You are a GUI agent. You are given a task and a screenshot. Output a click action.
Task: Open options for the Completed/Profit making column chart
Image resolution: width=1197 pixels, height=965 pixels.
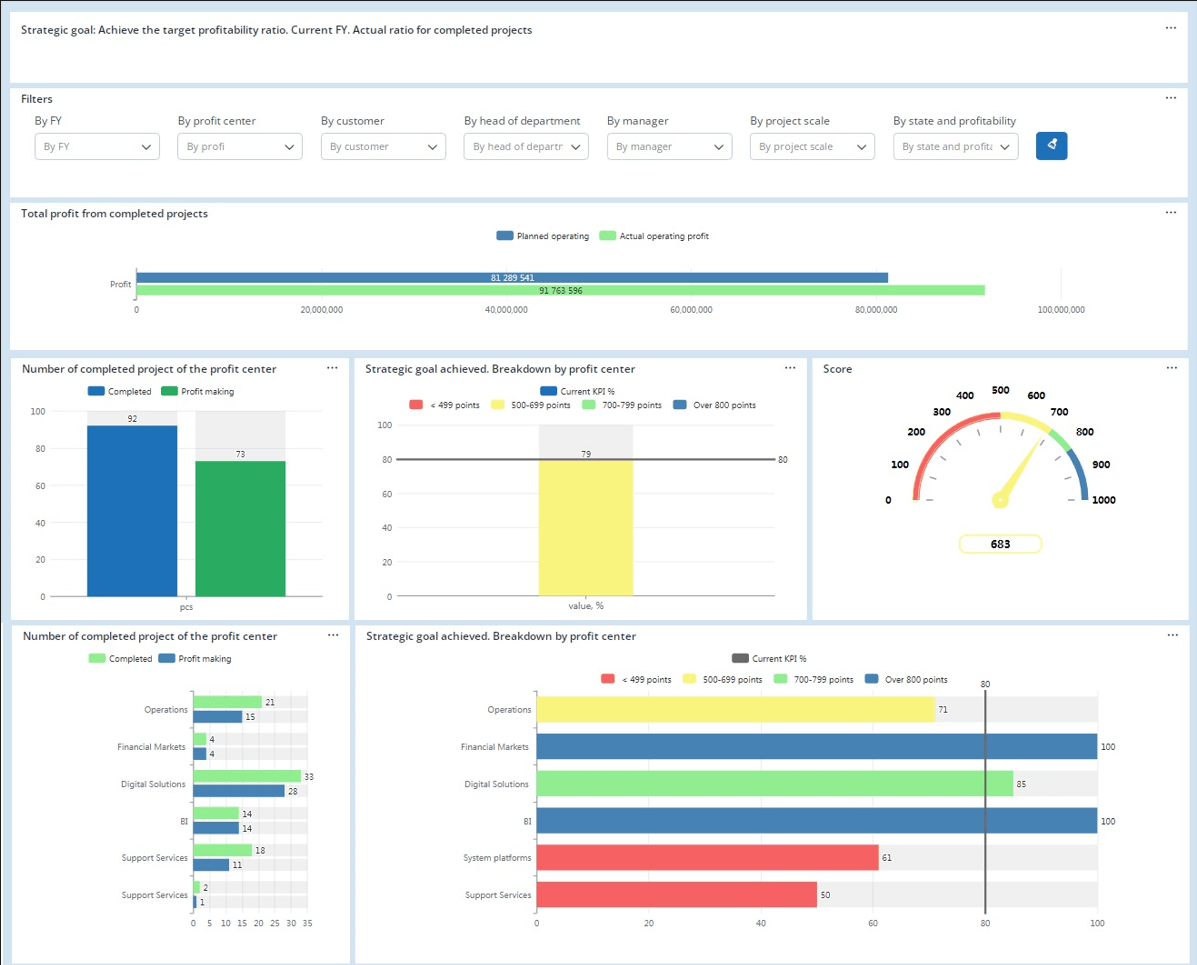(332, 368)
